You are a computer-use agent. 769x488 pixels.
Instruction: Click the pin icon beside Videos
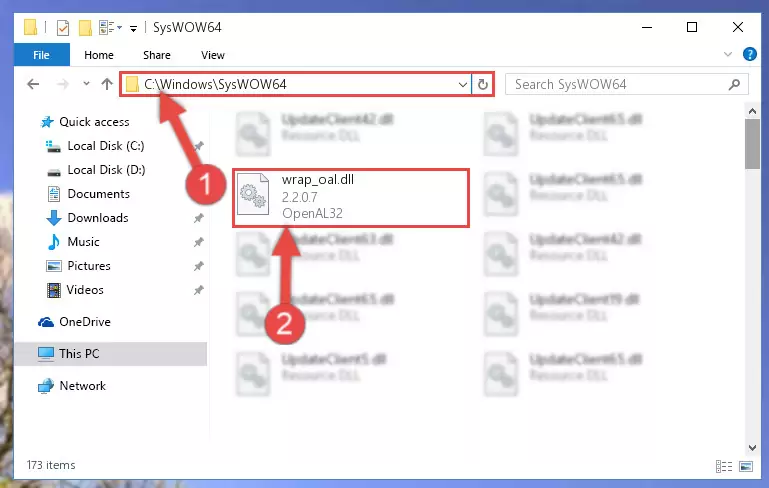(x=199, y=290)
